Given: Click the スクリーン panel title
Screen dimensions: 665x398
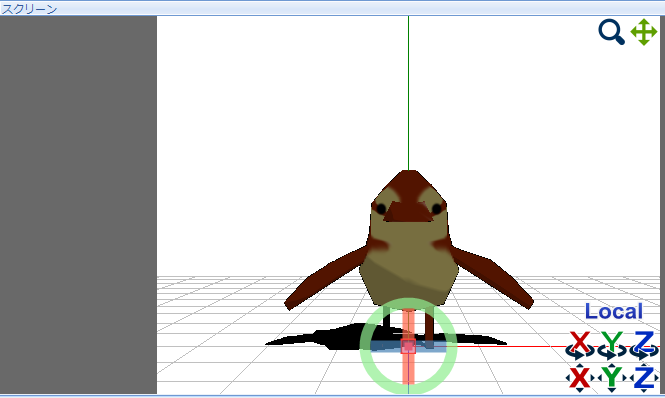Looking at the screenshot, I should tap(29, 9).
